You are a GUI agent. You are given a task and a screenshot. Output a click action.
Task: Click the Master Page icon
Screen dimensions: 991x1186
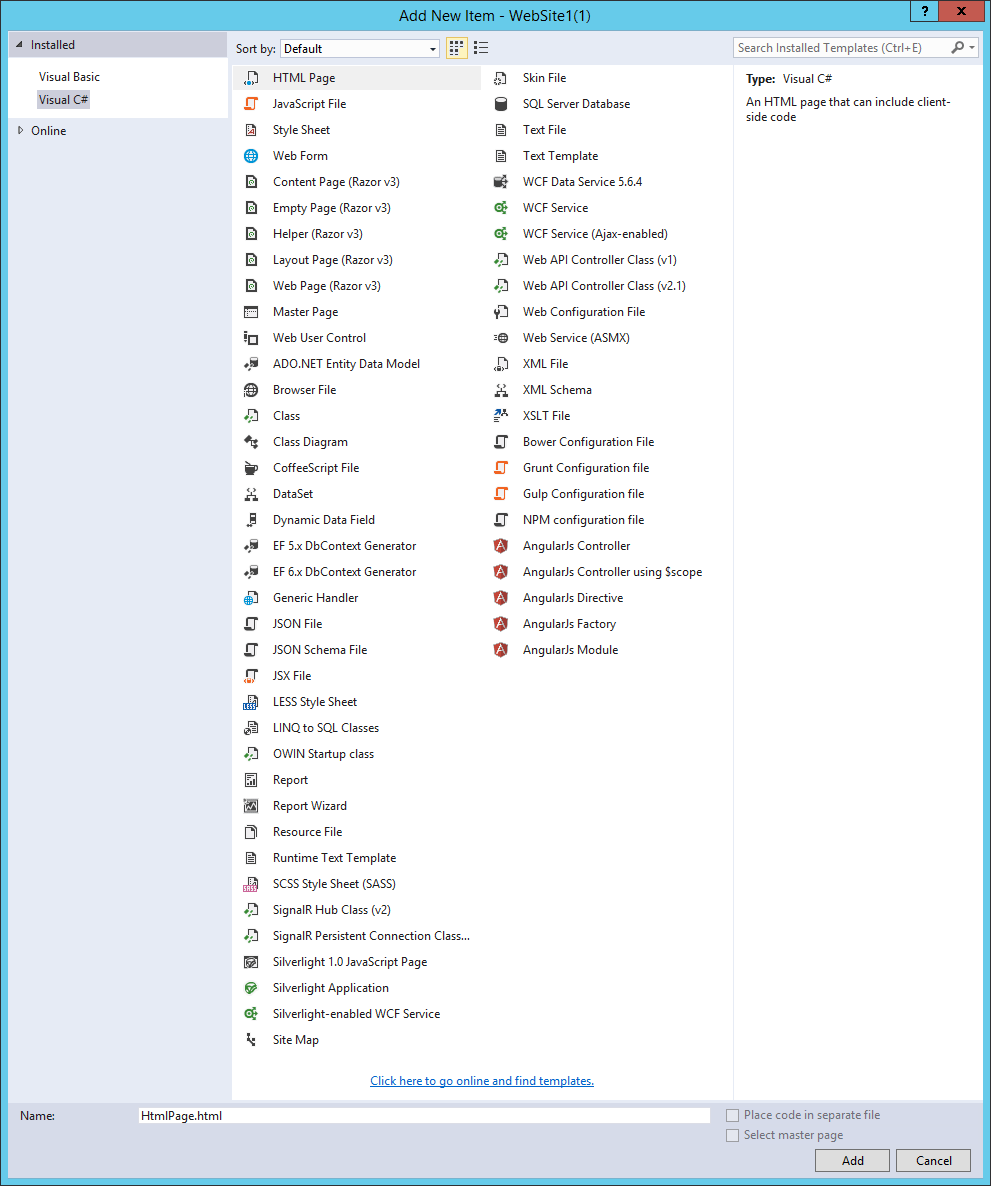[x=251, y=312]
